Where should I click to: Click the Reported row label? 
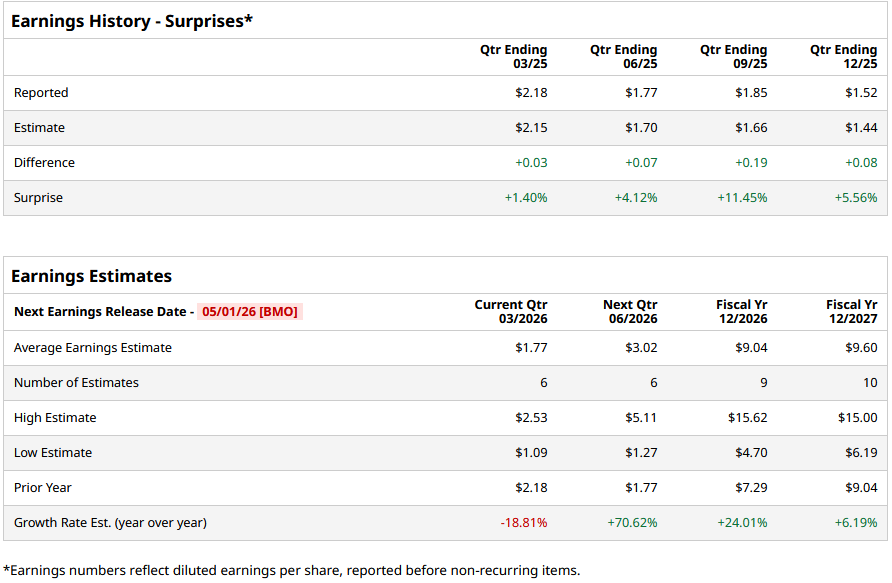[41, 93]
